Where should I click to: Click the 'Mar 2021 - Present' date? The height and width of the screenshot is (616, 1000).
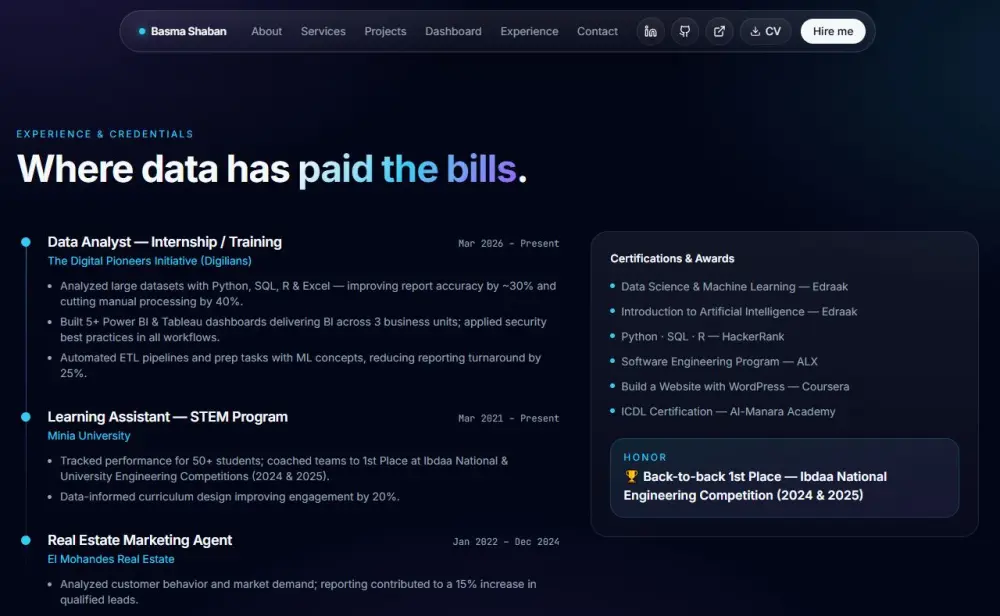pyautogui.click(x=508, y=418)
